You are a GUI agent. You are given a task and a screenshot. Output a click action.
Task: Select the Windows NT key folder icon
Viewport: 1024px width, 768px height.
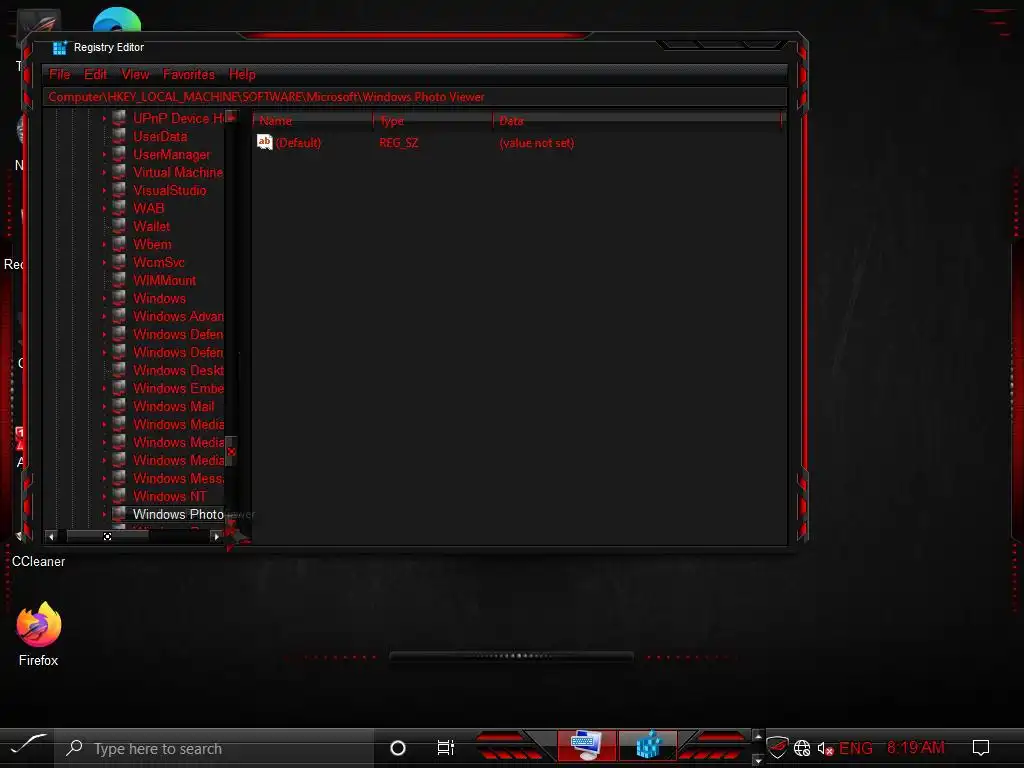(120, 496)
